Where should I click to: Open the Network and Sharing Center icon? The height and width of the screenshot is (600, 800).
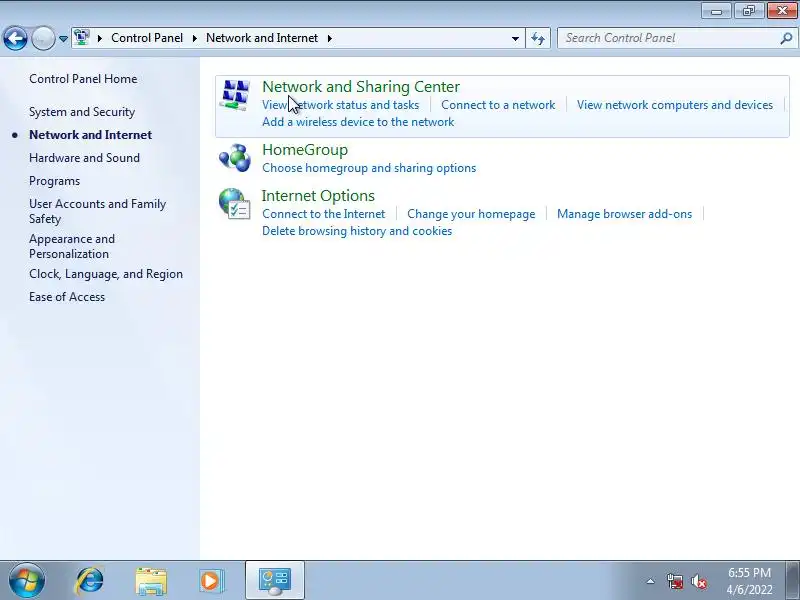click(235, 95)
